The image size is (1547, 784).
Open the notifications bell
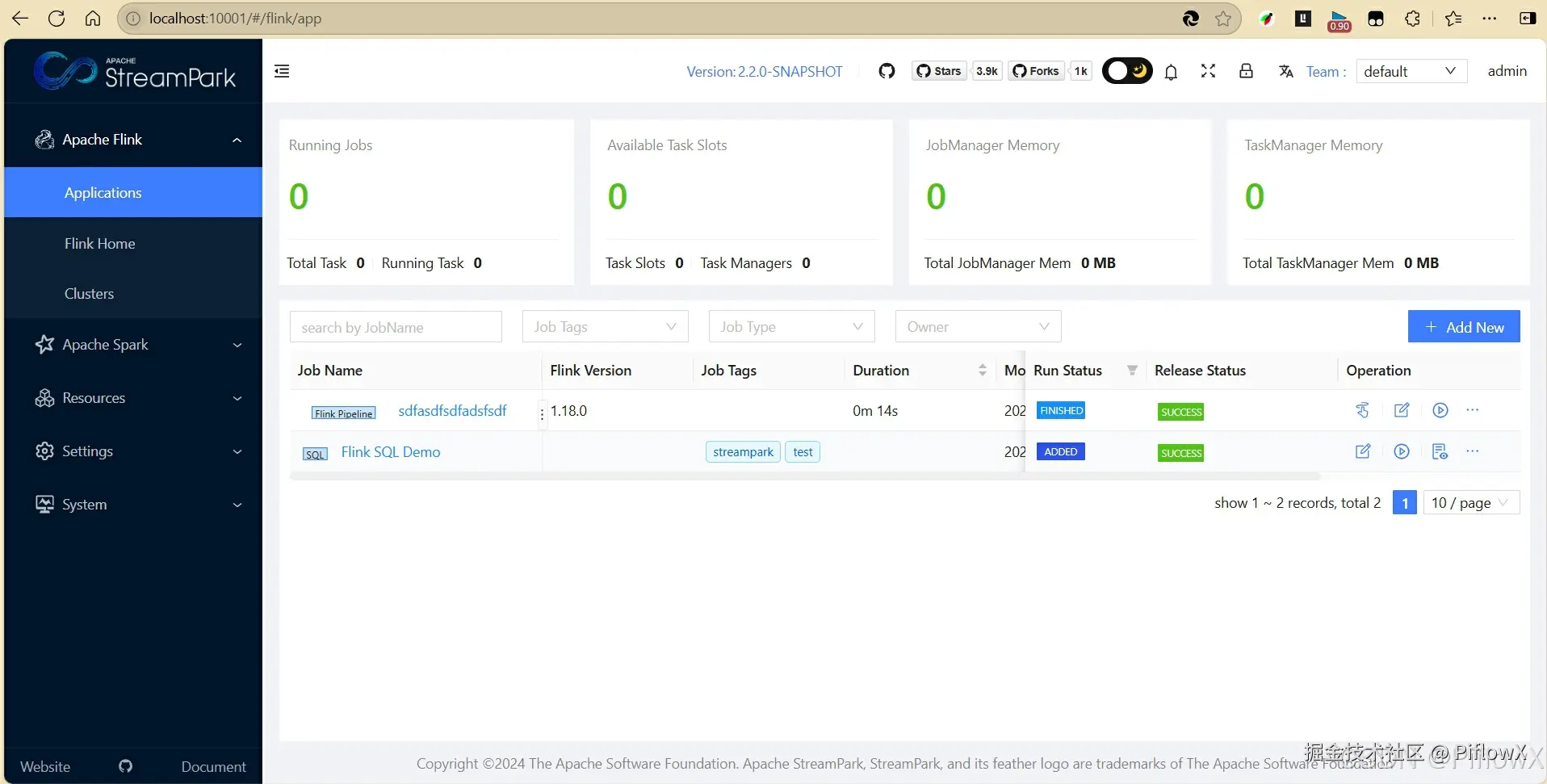(1171, 72)
